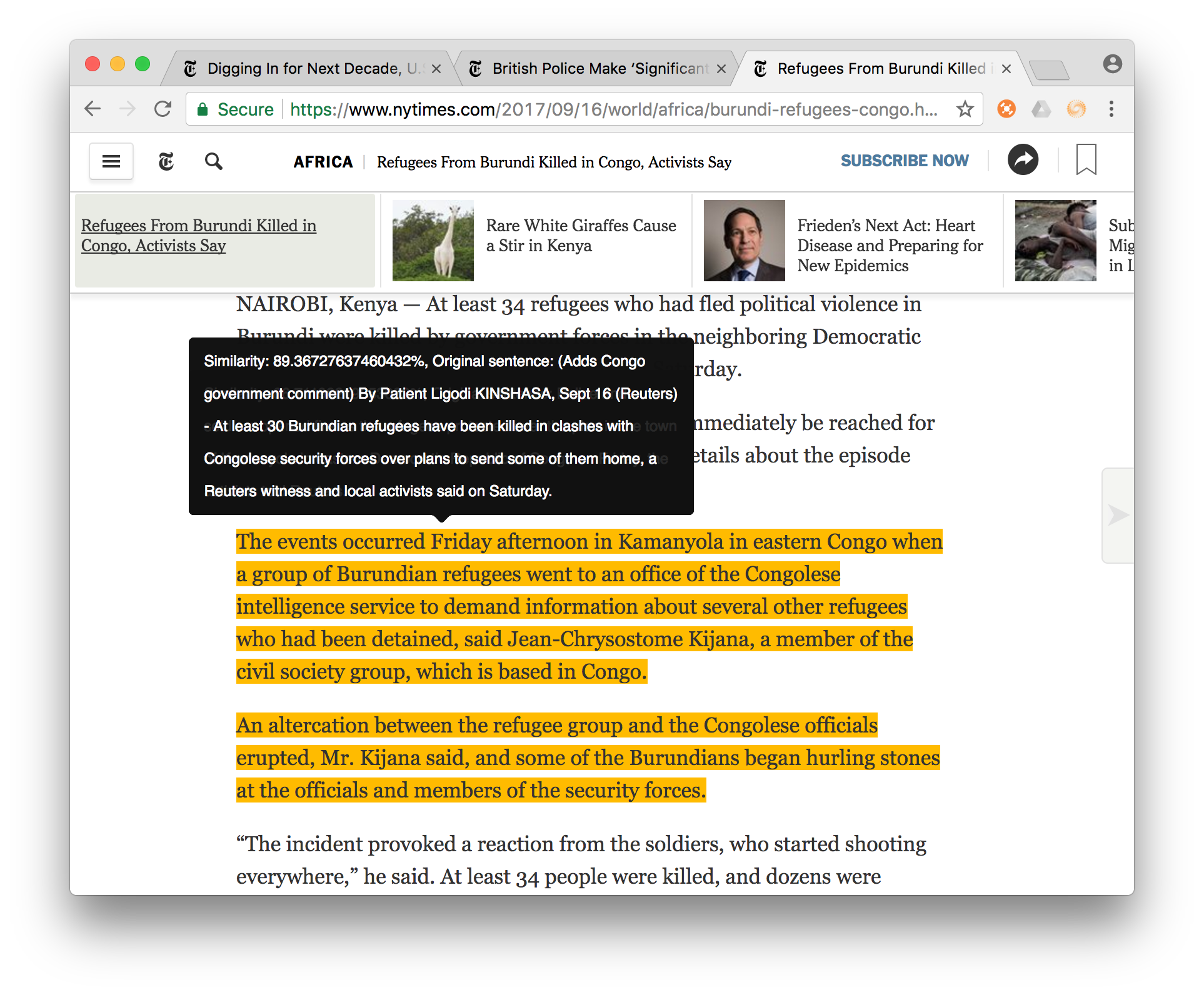
Task: Open the NYT sections hamburger menu
Action: [111, 161]
